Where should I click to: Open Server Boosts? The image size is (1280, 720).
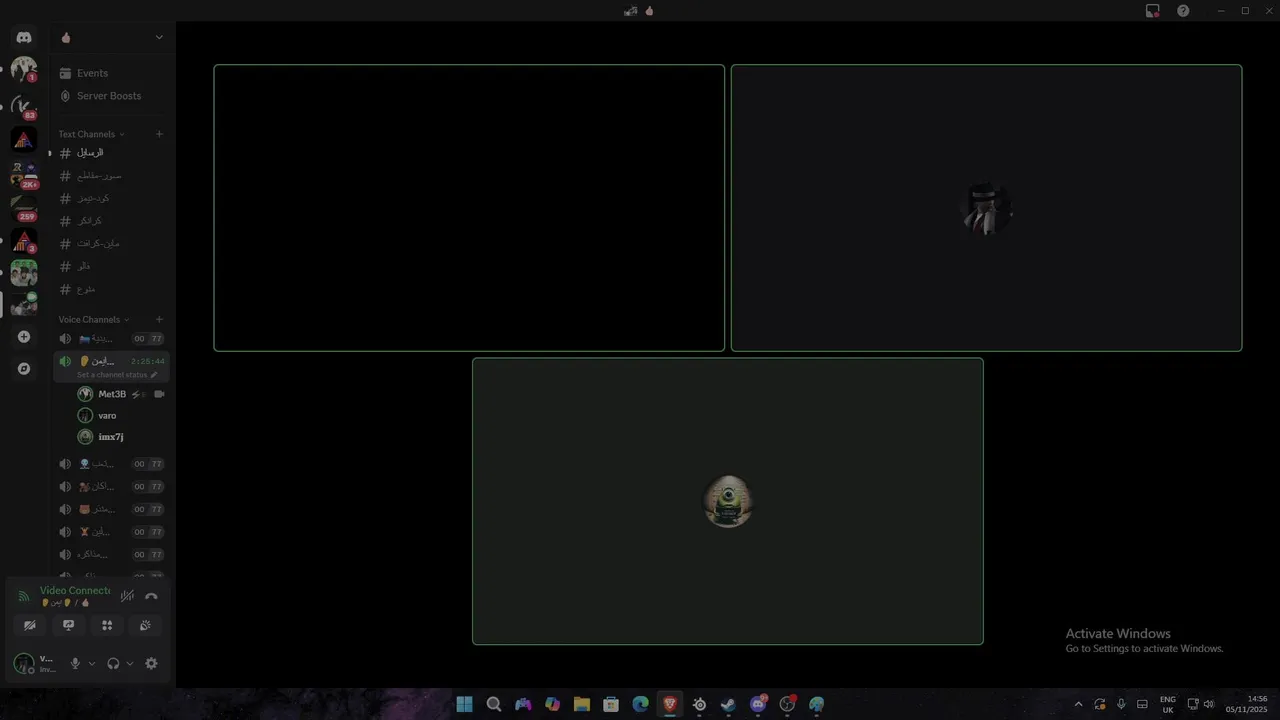pos(110,96)
